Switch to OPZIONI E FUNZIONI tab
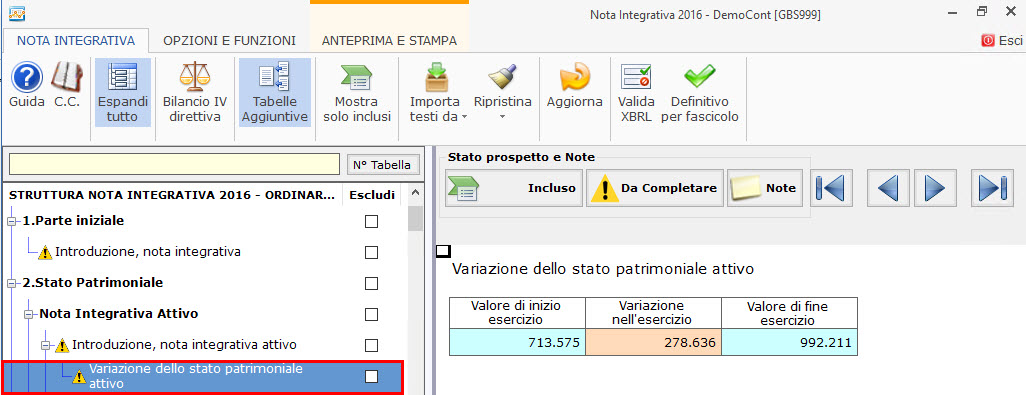 230,41
